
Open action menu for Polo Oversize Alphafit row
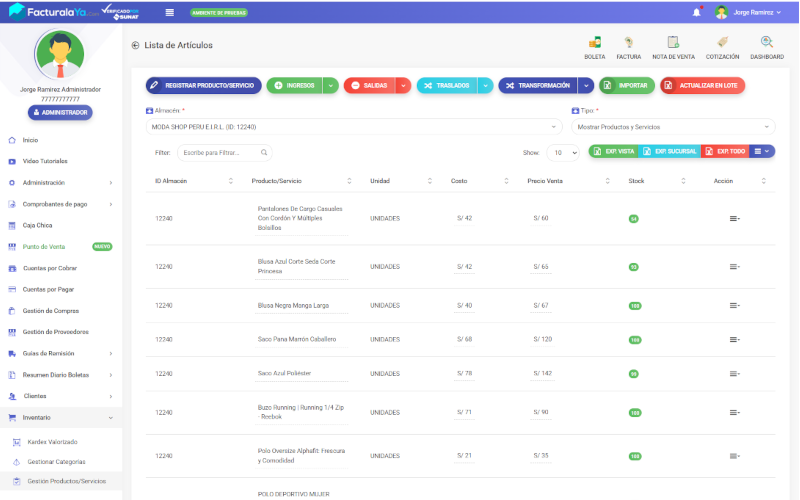734,456
